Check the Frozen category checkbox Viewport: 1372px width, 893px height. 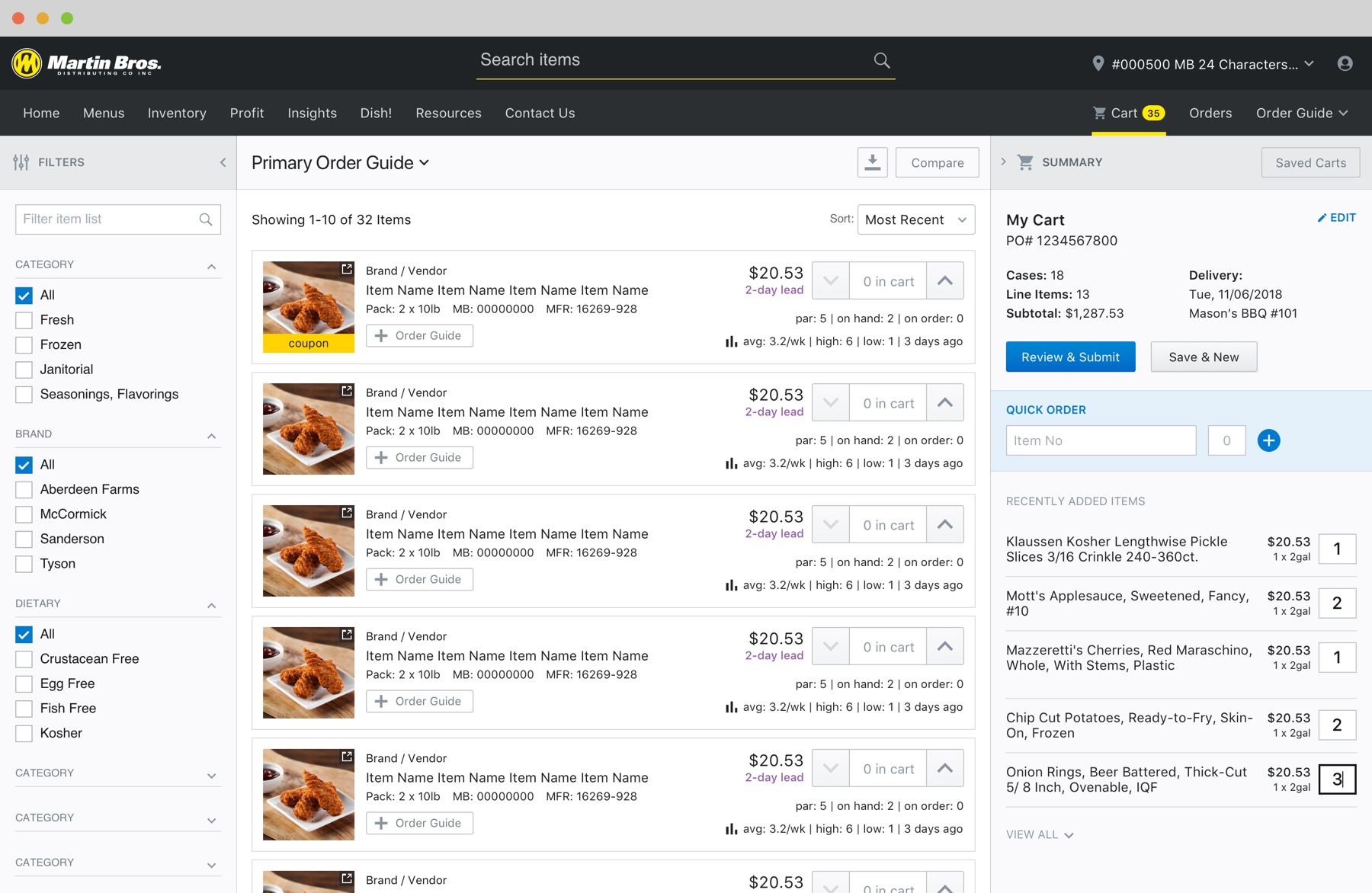point(24,345)
